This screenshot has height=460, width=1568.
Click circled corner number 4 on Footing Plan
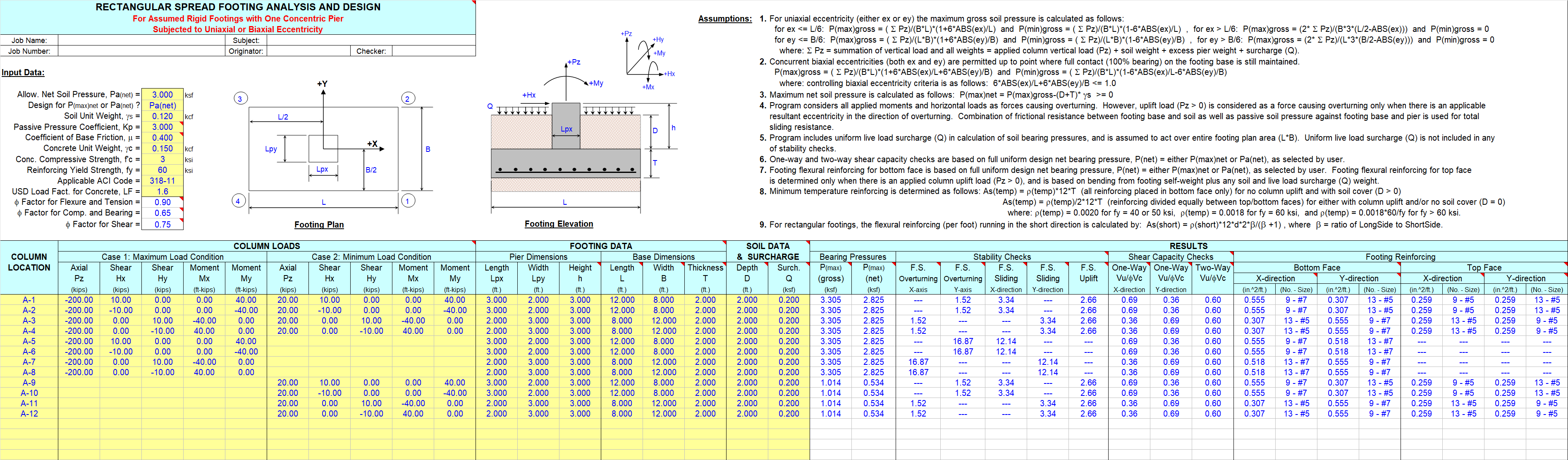(x=239, y=201)
